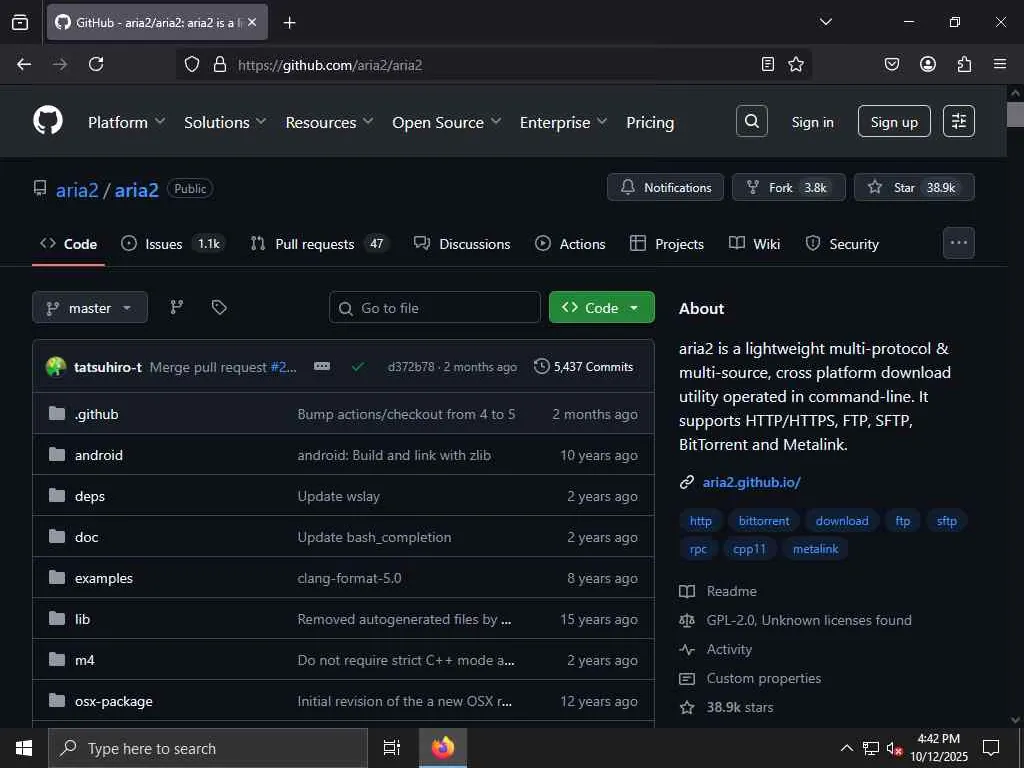
Task: Click the Firefox address bar
Action: point(493,65)
